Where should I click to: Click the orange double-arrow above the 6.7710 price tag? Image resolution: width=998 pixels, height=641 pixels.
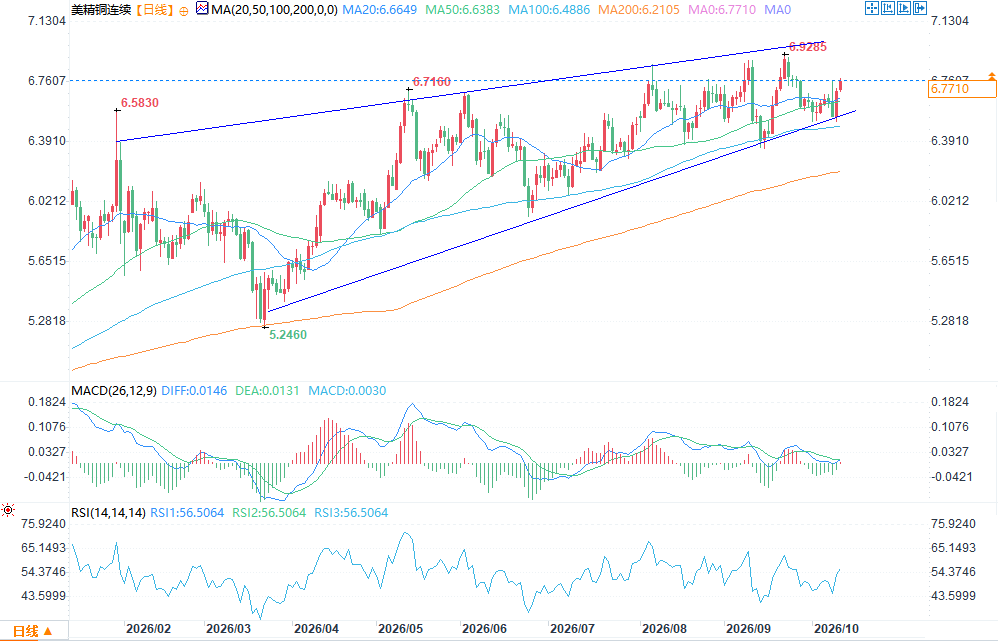[x=992, y=76]
